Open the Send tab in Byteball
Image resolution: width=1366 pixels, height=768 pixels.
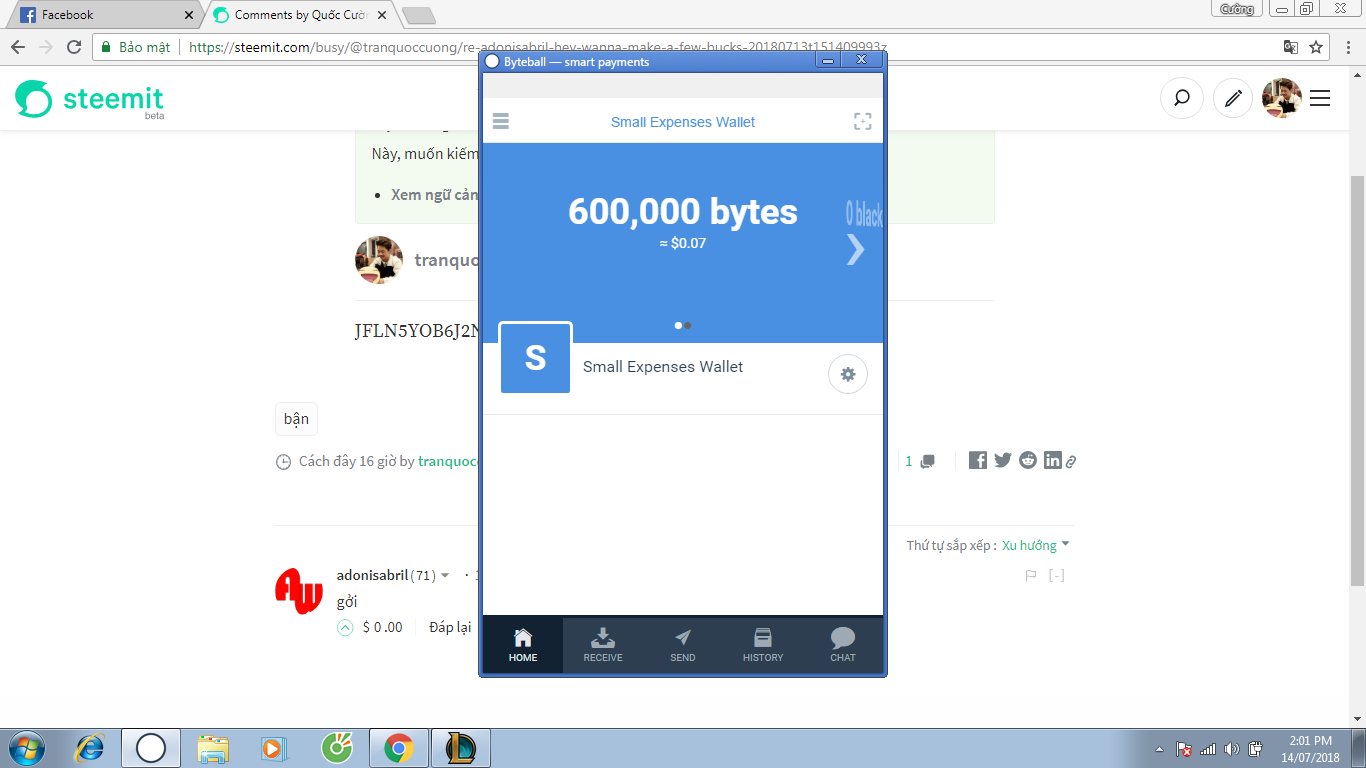tap(683, 645)
